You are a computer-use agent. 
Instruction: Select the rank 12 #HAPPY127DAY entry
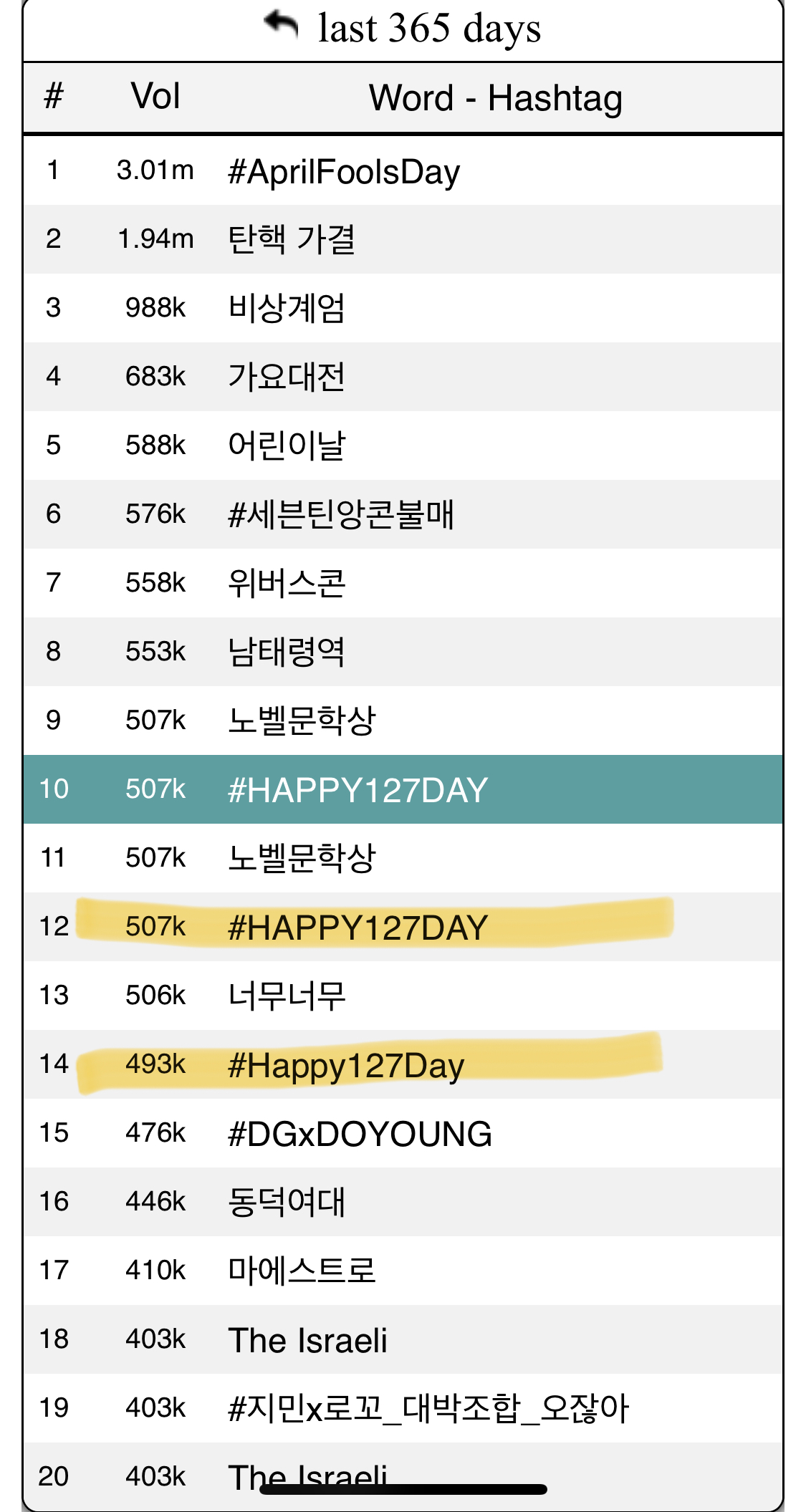click(403, 927)
